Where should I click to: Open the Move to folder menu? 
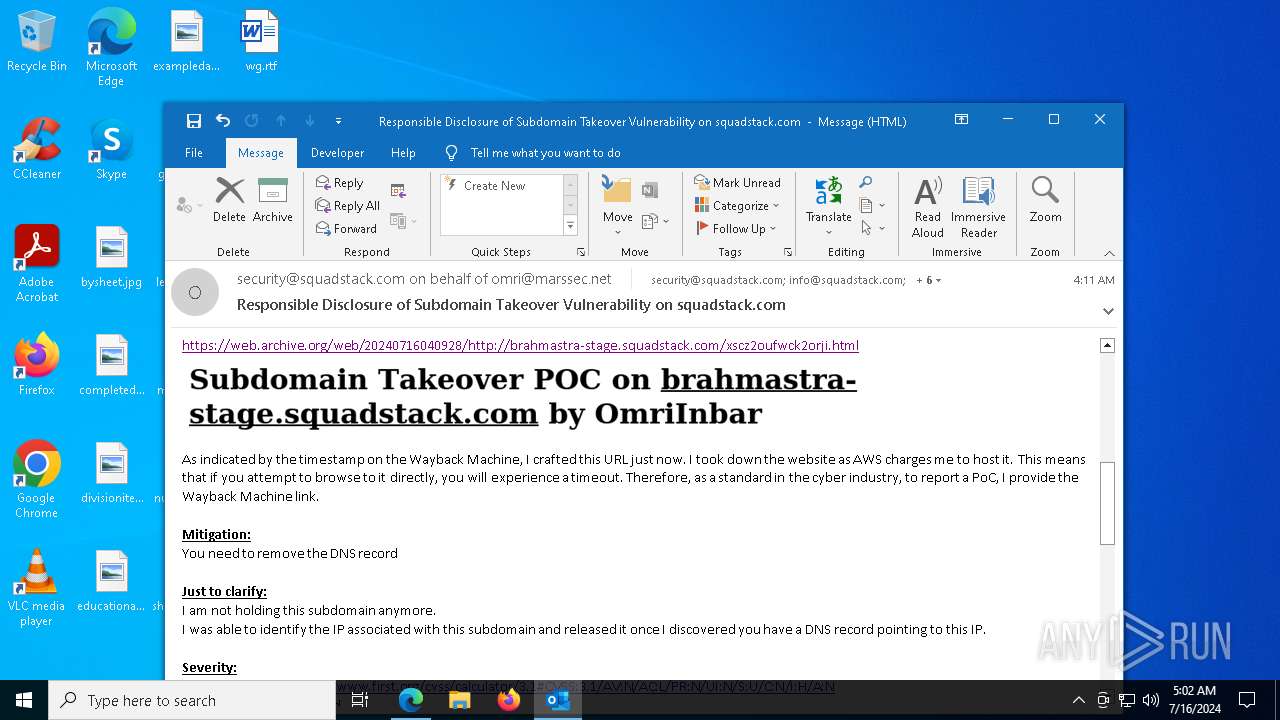coord(617,206)
